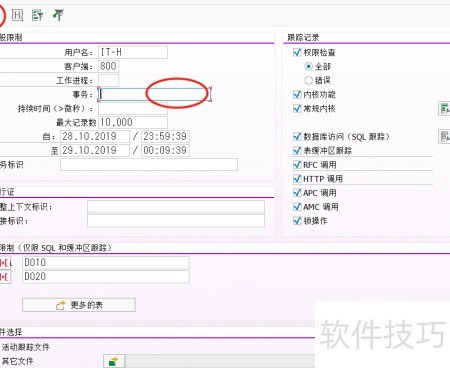
Task: Click the start date field 28.10.2019
Action: (95, 136)
